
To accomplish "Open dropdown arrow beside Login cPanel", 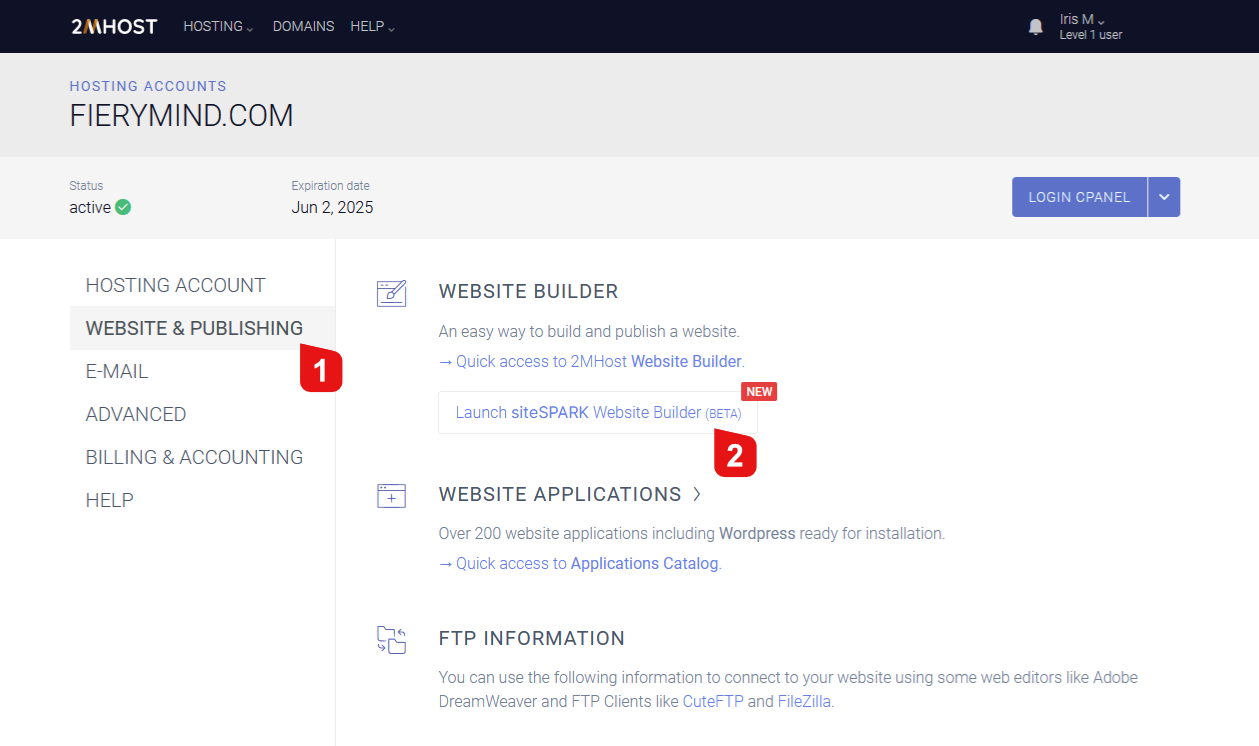I will click(x=1164, y=197).
